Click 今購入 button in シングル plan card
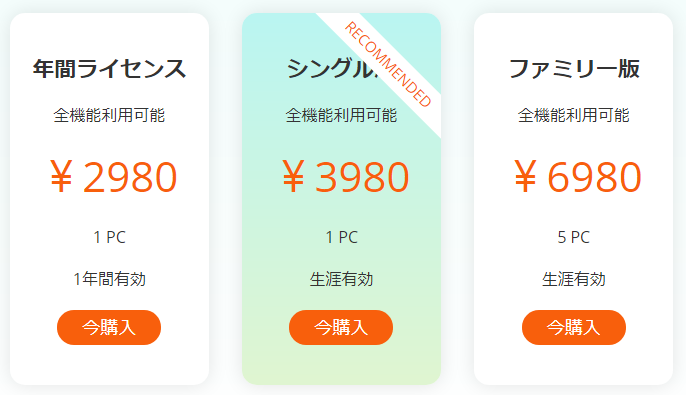This screenshot has width=686, height=395. pyautogui.click(x=341, y=327)
